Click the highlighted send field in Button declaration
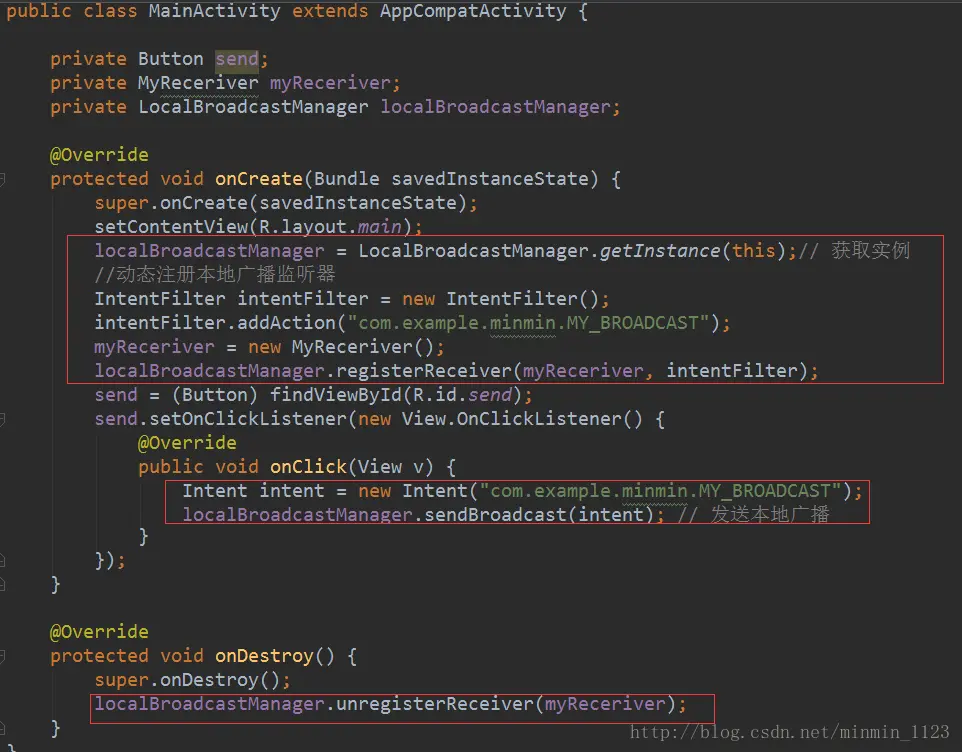Viewport: 962px width, 752px height. click(237, 59)
